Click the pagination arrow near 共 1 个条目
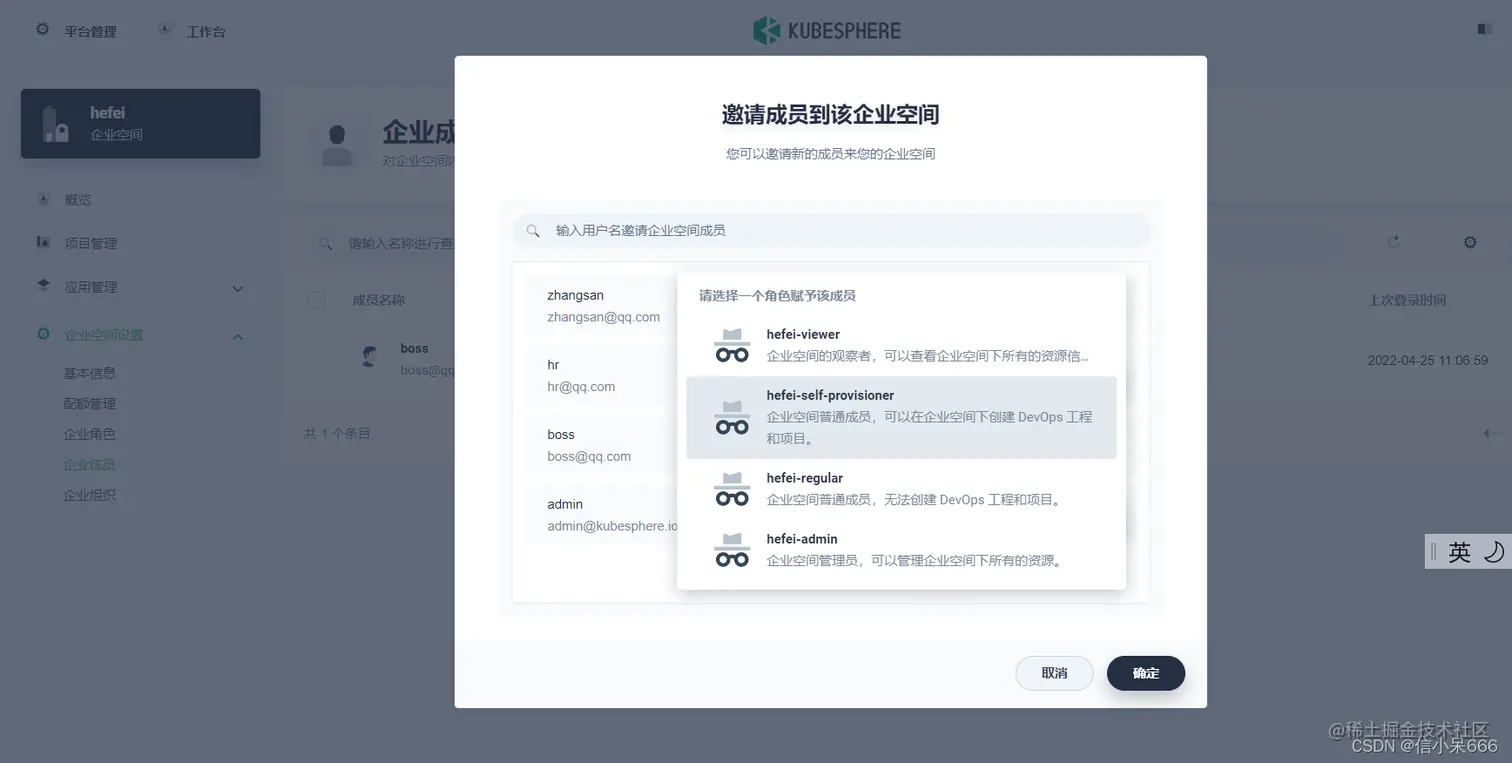The height and width of the screenshot is (763, 1512). point(1489,433)
